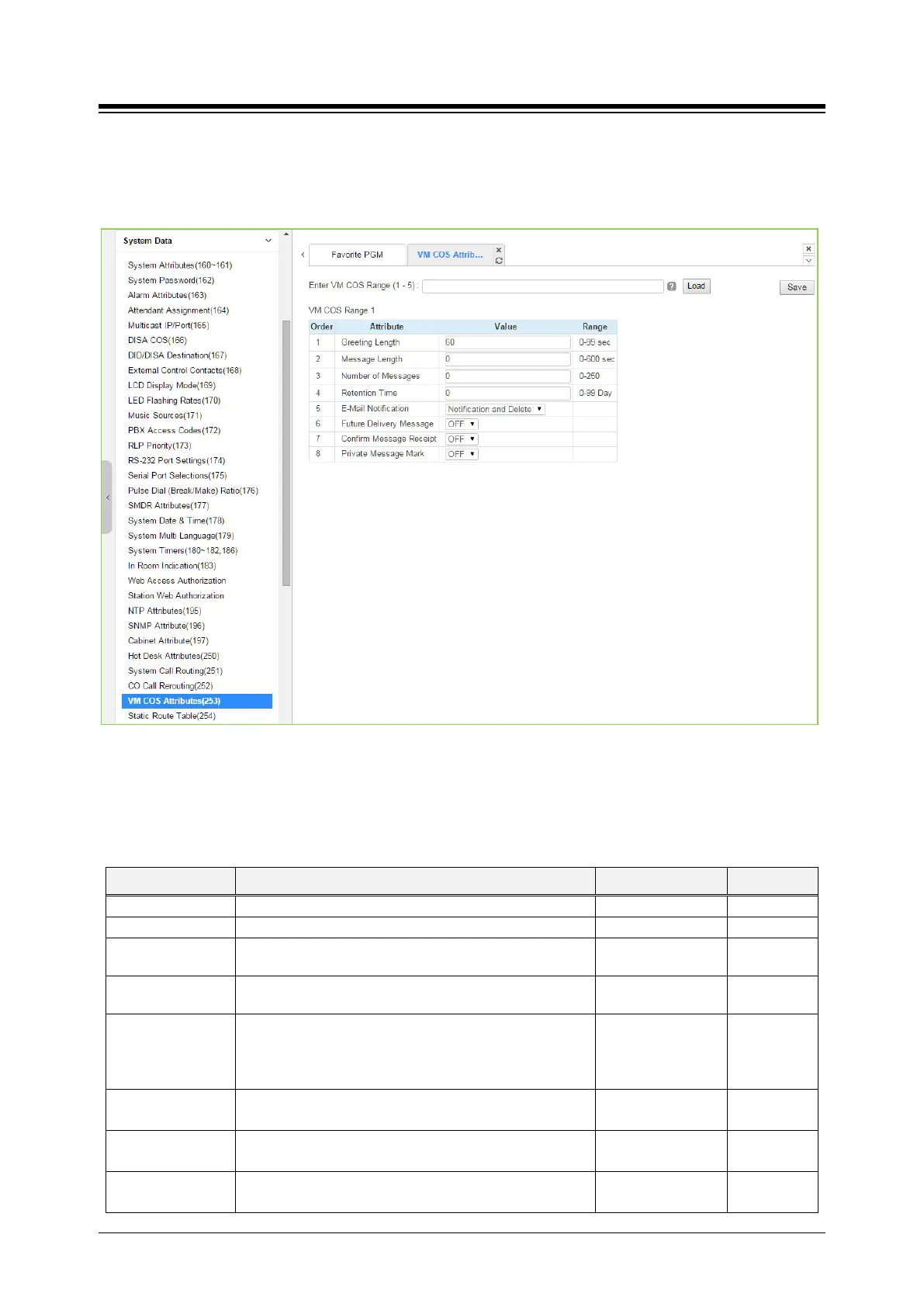Collapse the sidebar with left edge handle
The height and width of the screenshot is (1307, 924).
[107, 497]
